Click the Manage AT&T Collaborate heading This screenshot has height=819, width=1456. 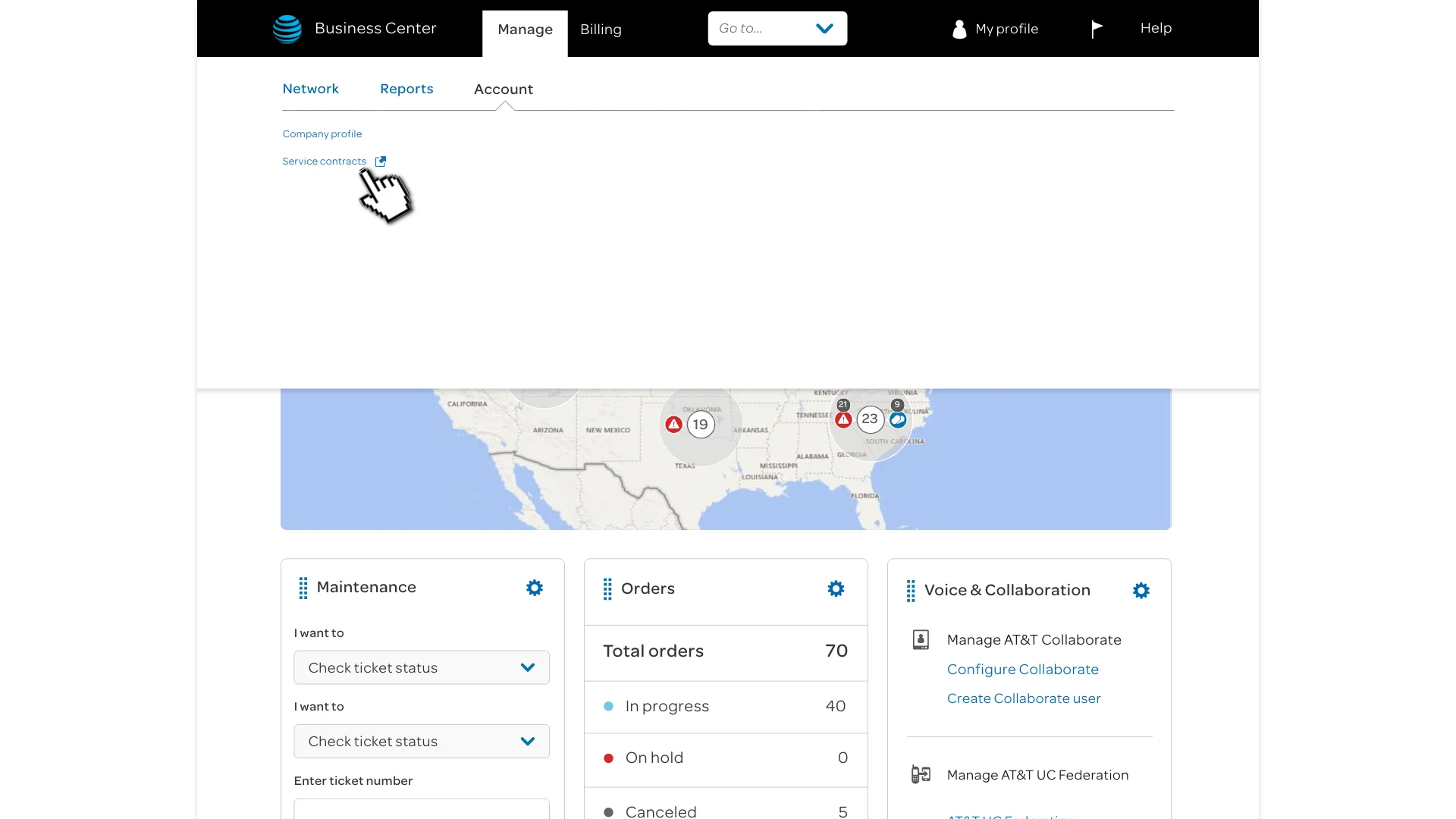coord(1034,639)
